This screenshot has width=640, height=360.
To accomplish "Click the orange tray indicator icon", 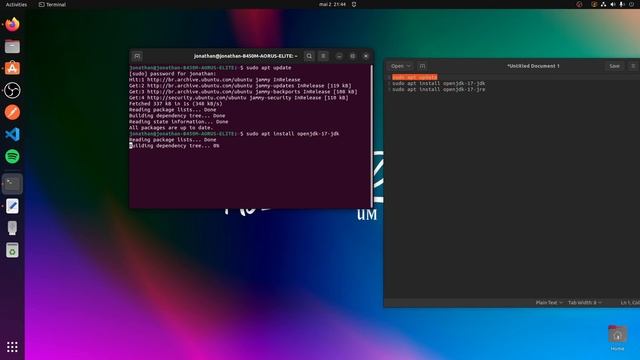I will [x=594, y=4].
